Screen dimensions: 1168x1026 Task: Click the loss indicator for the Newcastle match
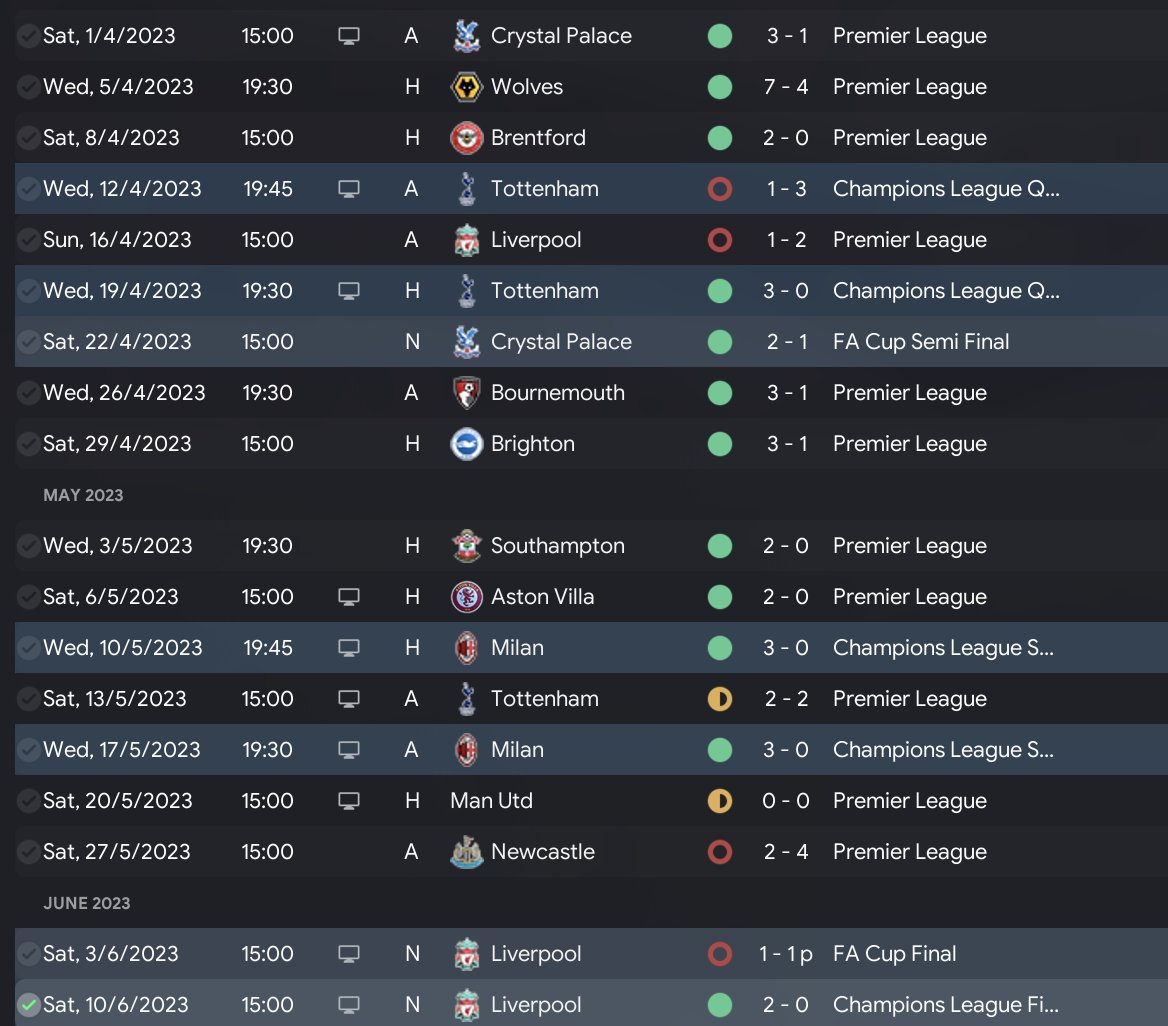tap(719, 852)
